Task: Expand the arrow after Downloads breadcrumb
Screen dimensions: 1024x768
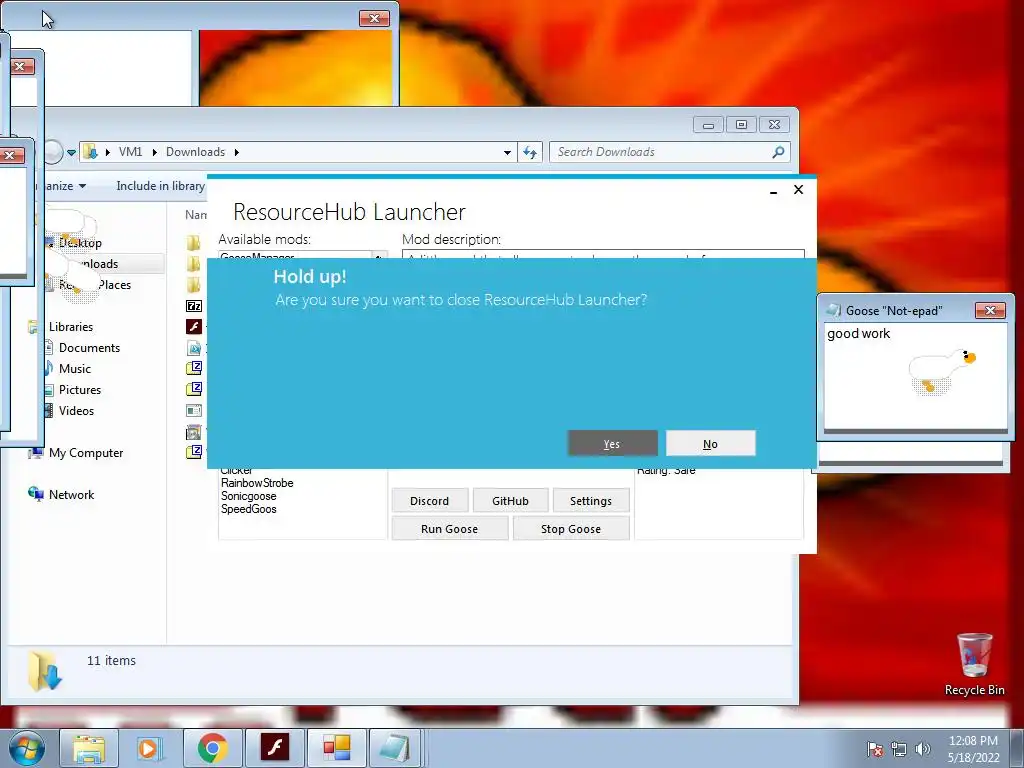Action: (236, 152)
